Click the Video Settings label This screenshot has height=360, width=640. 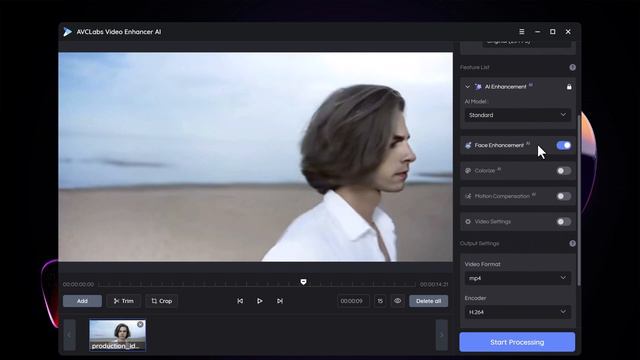pyautogui.click(x=493, y=222)
